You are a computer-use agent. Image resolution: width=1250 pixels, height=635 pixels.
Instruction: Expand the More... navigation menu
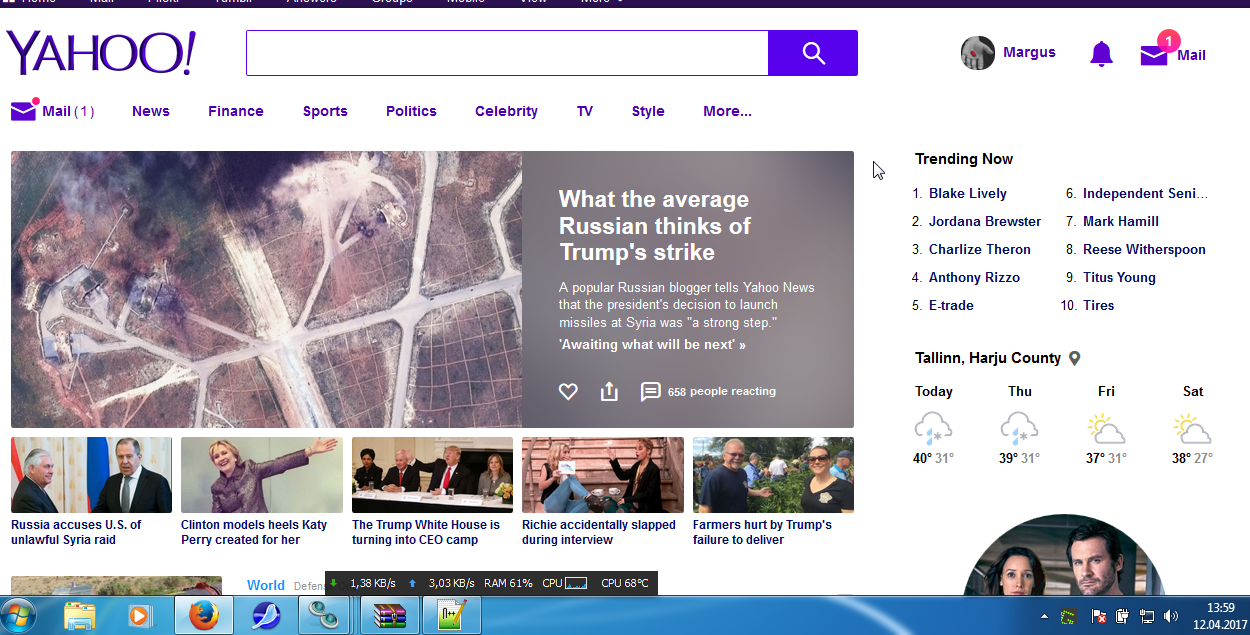coord(727,111)
